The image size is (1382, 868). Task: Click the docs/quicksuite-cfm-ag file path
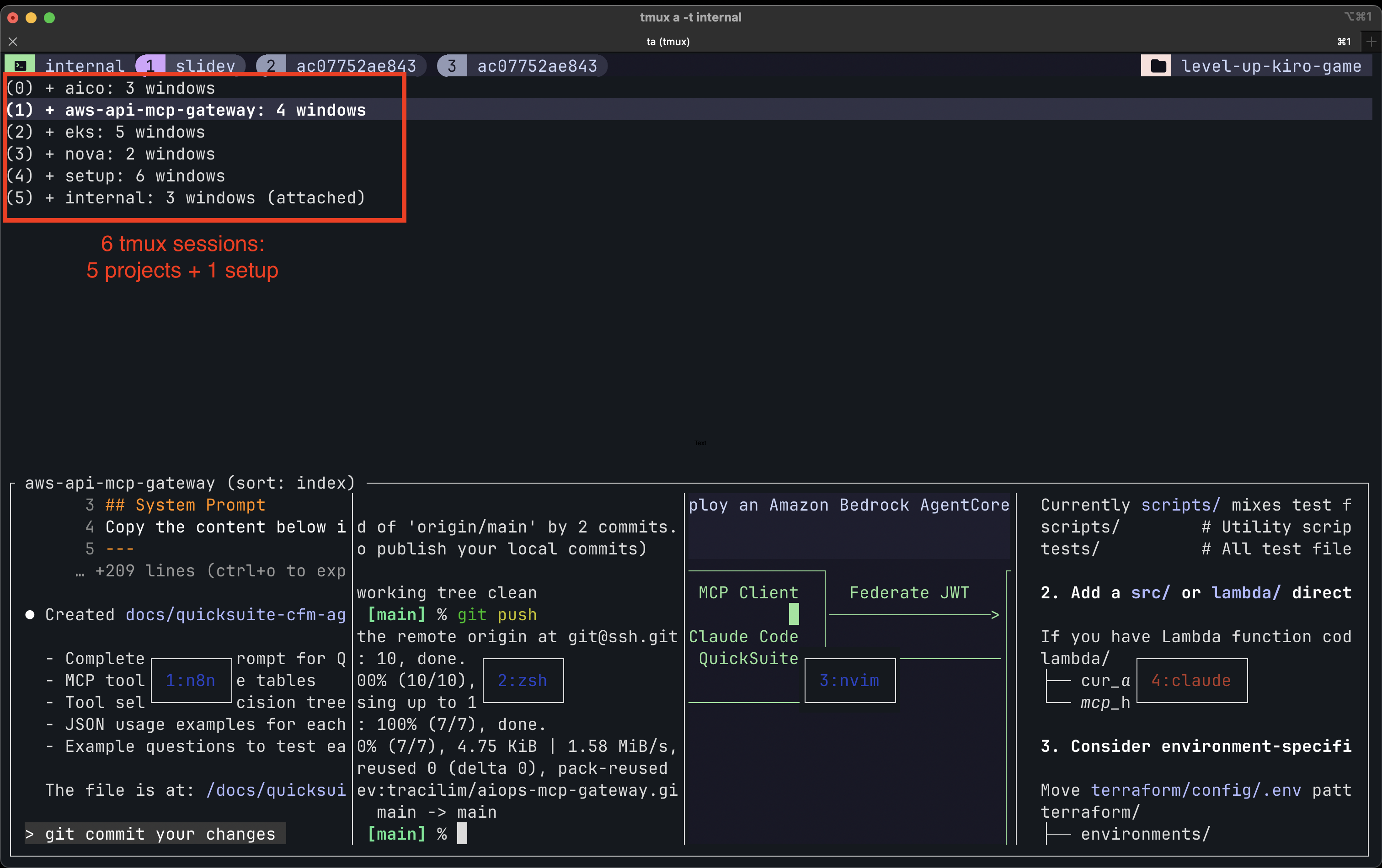[236, 614]
